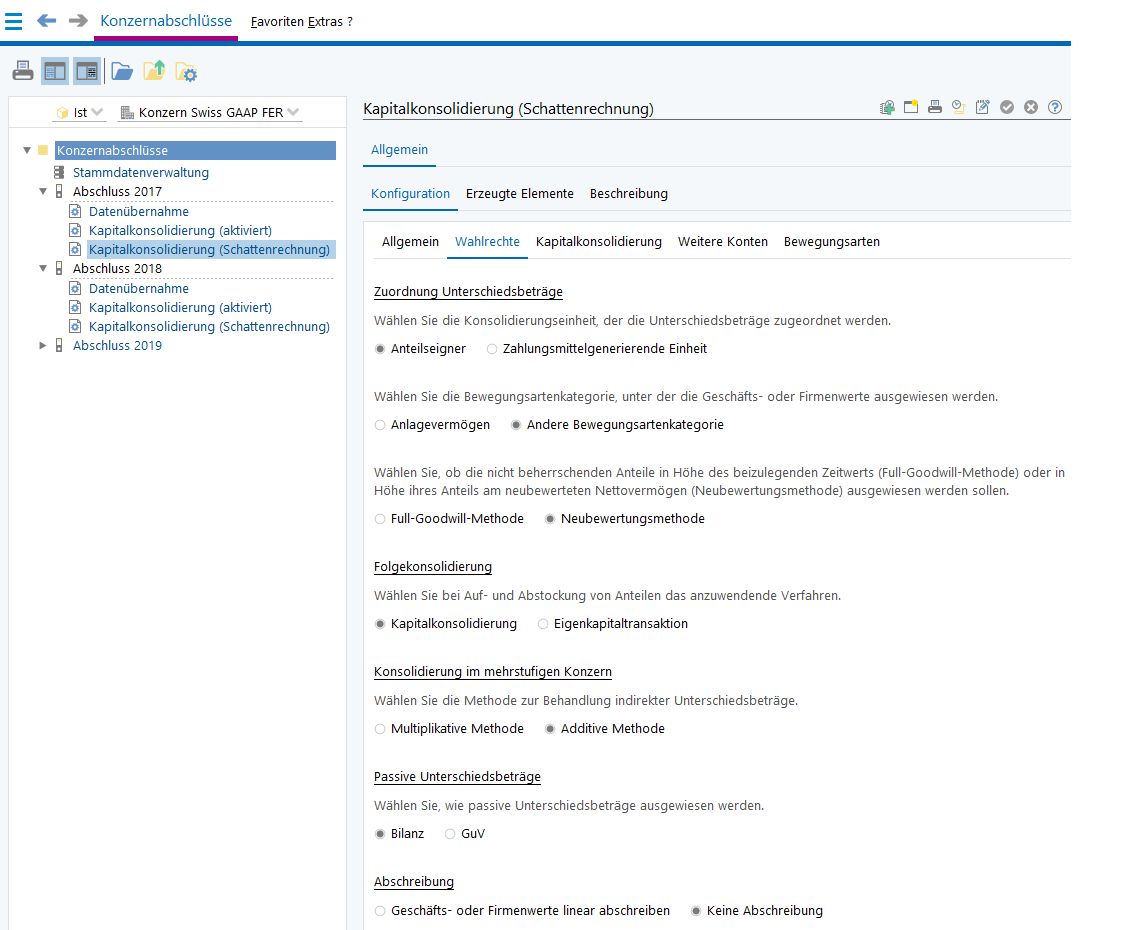Open Datenübernahme under Abschluss 2017
1130x930 pixels.
tap(138, 211)
